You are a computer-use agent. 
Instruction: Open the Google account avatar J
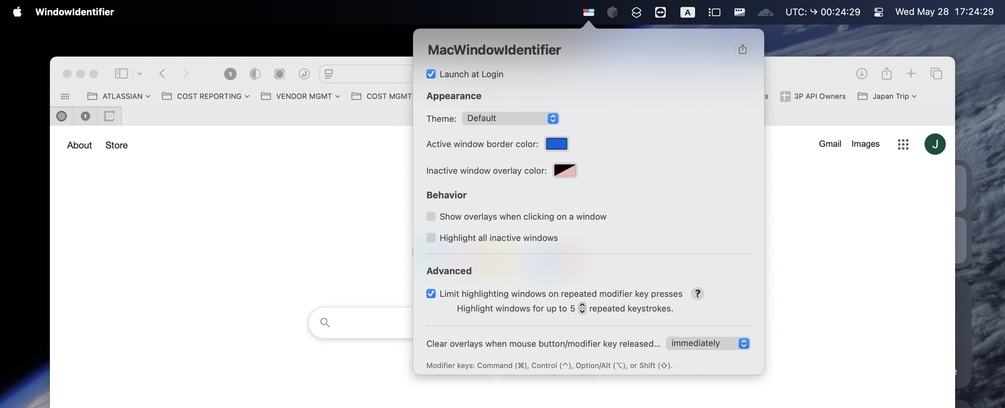pyautogui.click(x=934, y=144)
